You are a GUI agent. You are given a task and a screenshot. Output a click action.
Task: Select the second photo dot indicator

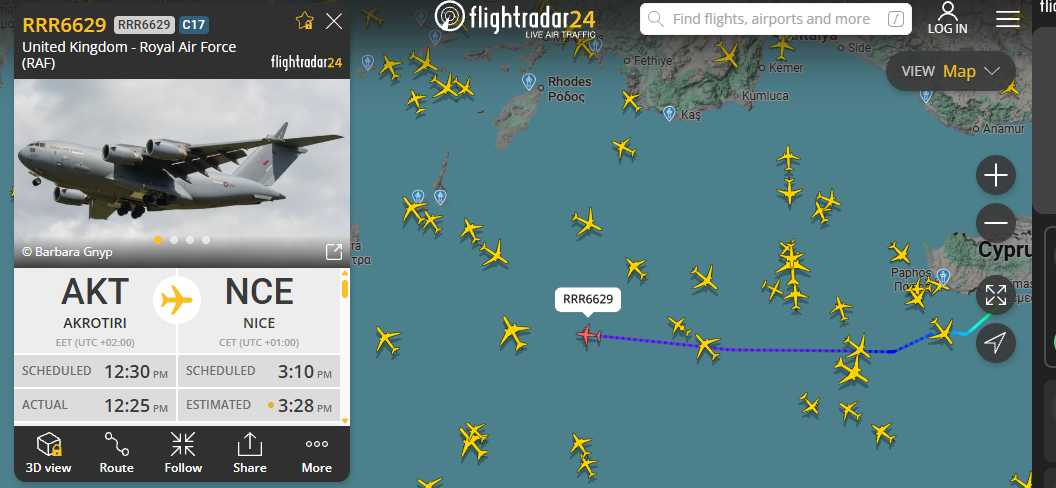pos(174,240)
